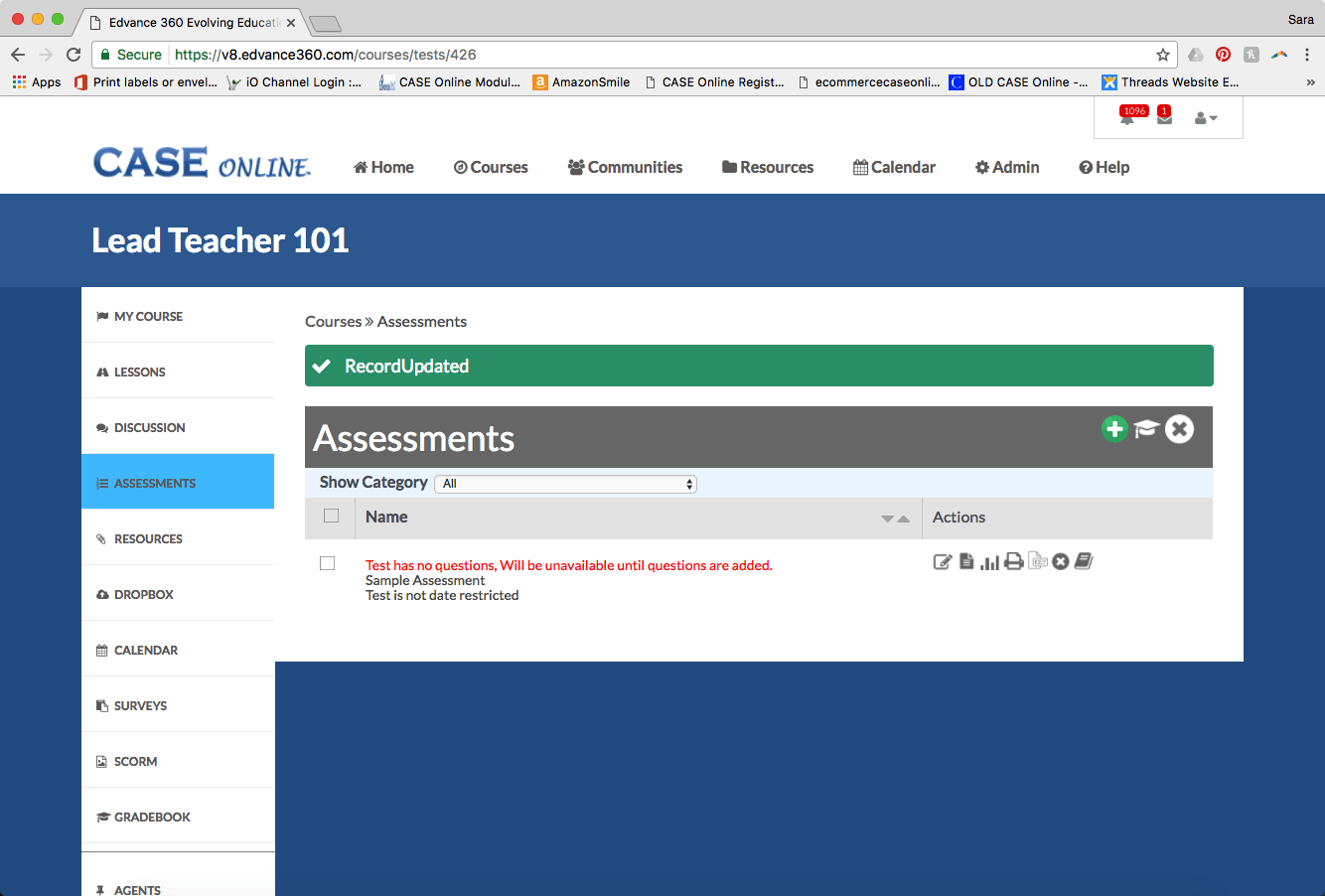Image resolution: width=1325 pixels, height=896 pixels.
Task: Click the book icon in Actions column
Action: [1084, 562]
